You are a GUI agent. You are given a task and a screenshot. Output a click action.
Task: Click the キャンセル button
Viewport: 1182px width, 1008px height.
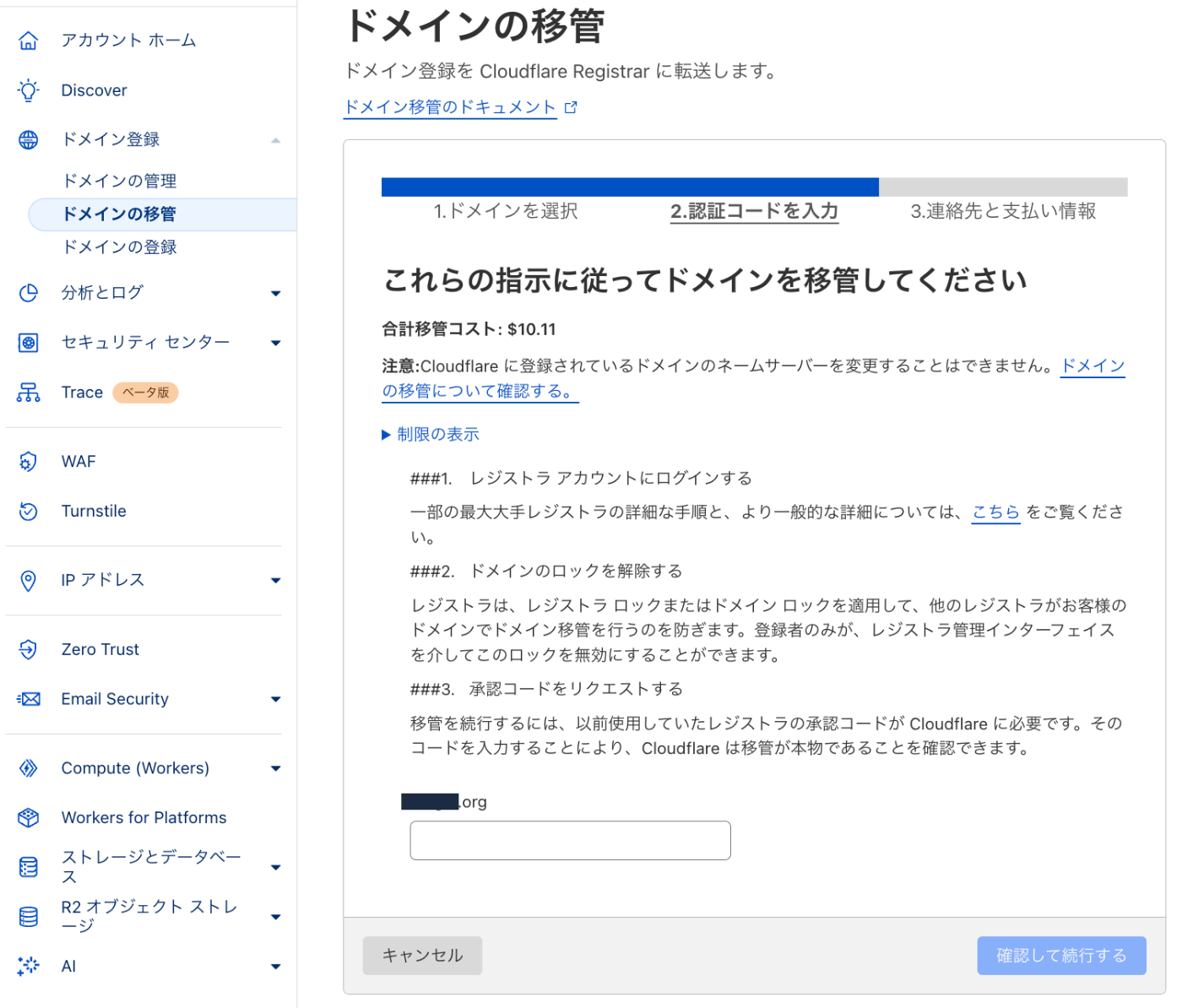tap(422, 956)
